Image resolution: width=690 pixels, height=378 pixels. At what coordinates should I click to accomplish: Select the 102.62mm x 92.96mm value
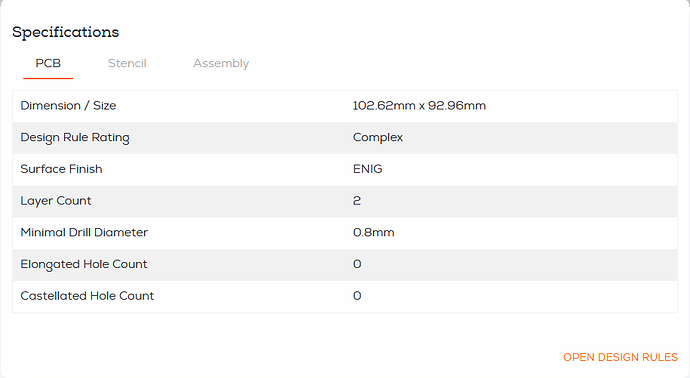click(419, 106)
